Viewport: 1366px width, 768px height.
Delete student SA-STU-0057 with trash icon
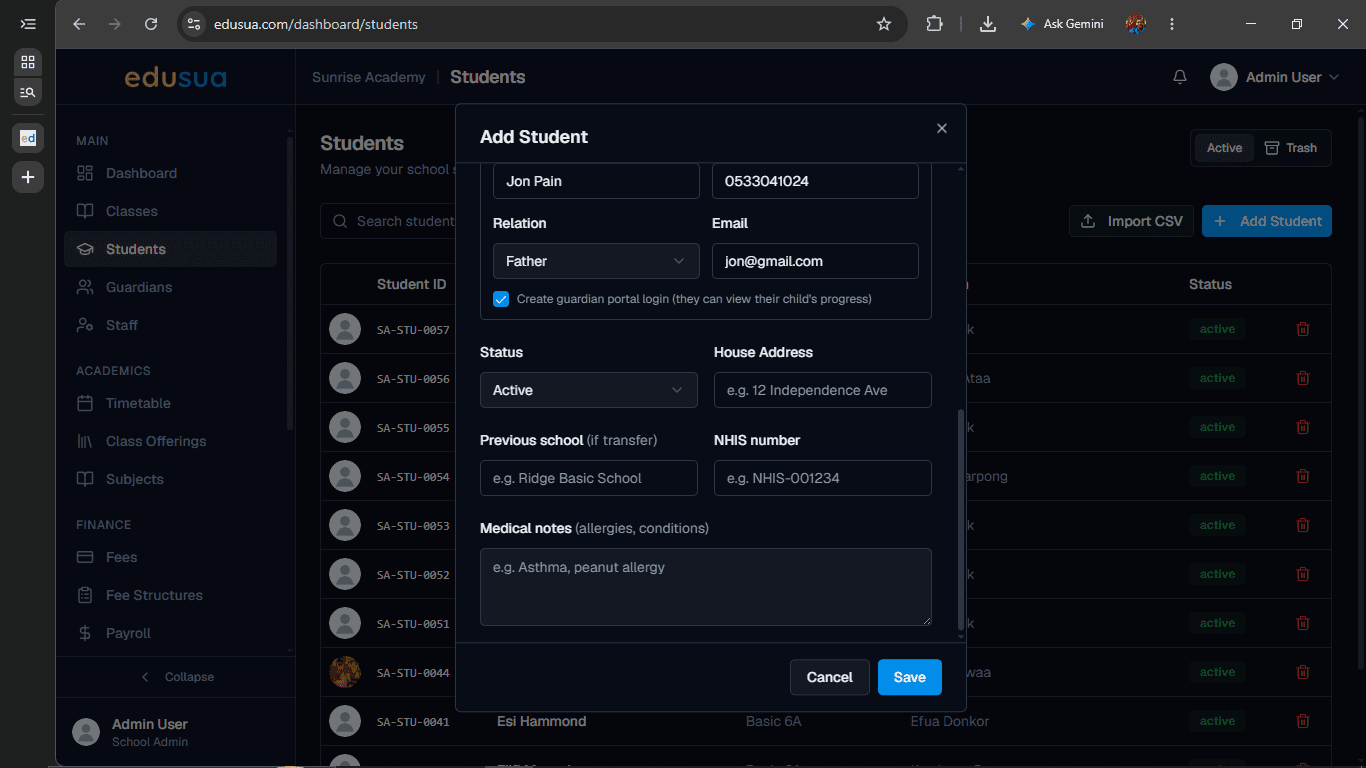pos(1302,329)
